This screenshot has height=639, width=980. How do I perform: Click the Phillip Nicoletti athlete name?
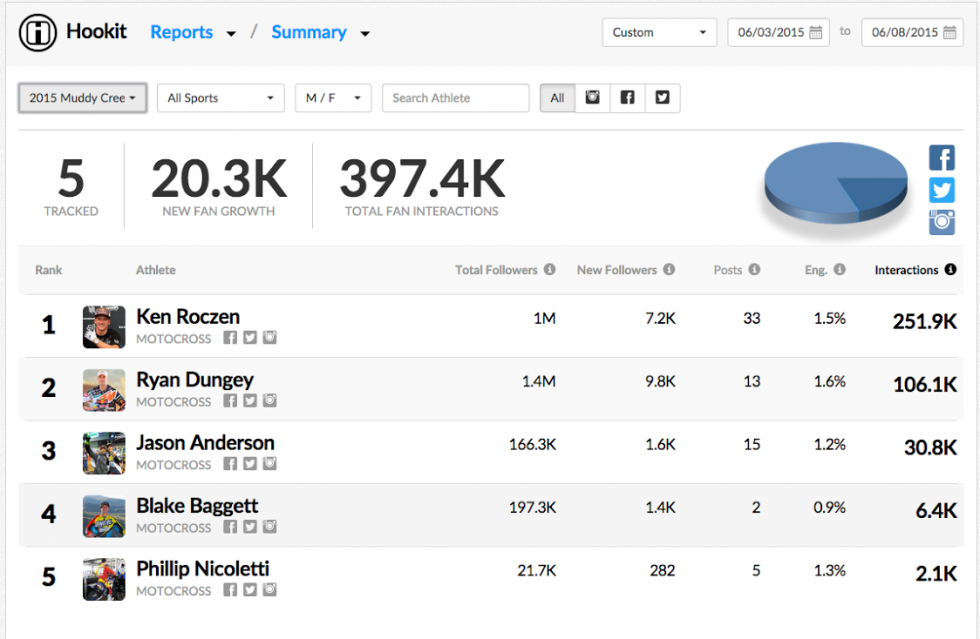coord(202,568)
